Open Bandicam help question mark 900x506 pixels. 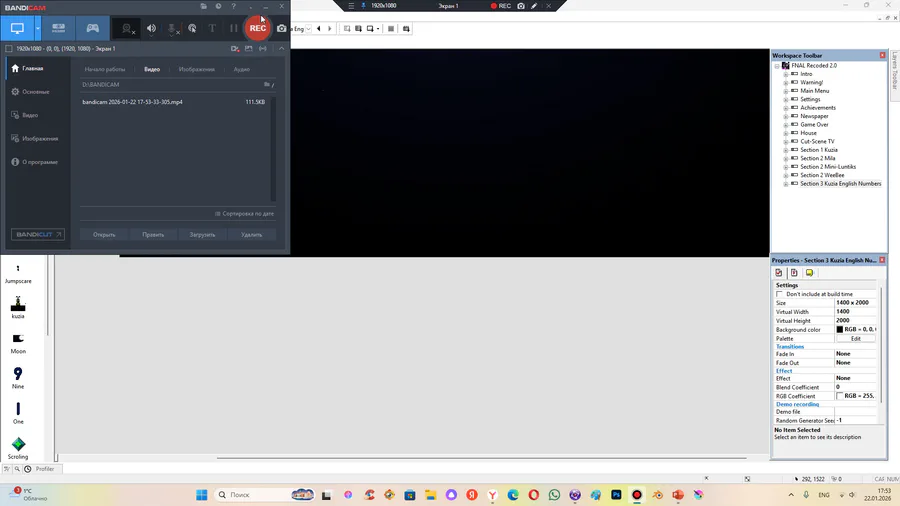234,6
